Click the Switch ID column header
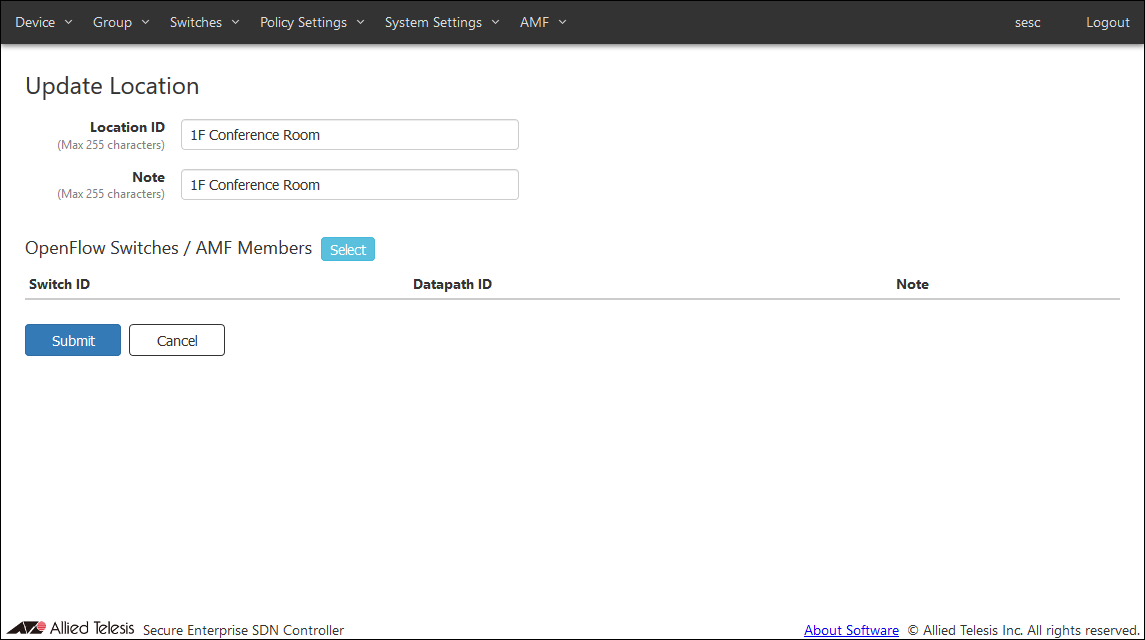 [x=60, y=284]
